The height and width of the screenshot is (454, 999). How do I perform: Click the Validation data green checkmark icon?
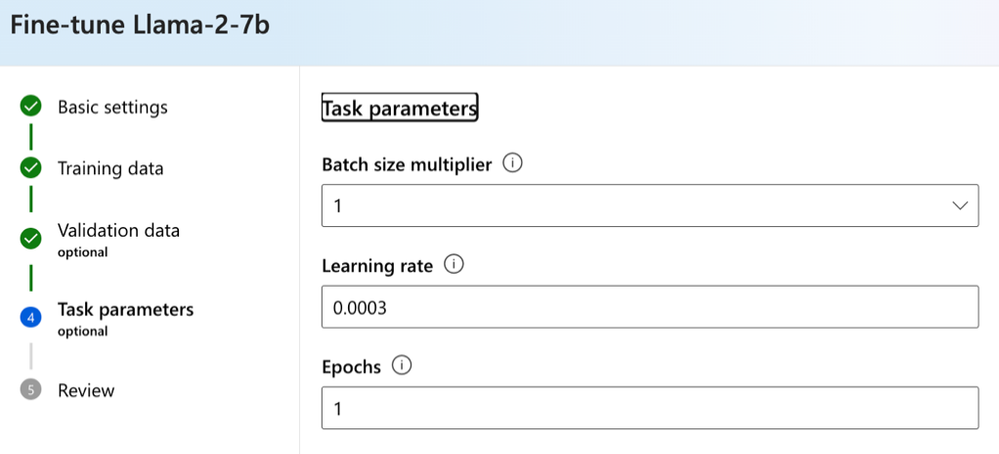(x=31, y=238)
